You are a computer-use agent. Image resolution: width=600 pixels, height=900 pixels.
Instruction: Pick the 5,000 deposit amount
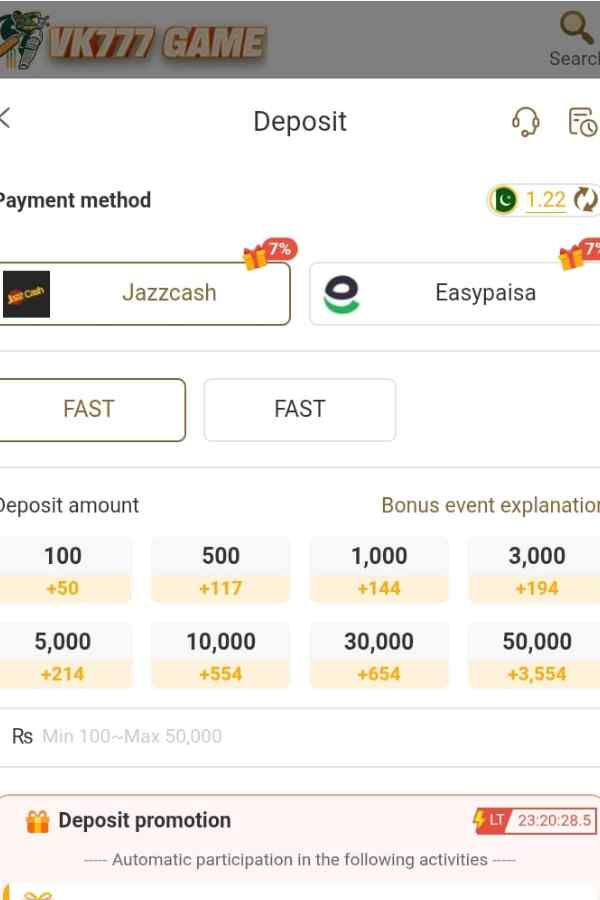click(64, 657)
